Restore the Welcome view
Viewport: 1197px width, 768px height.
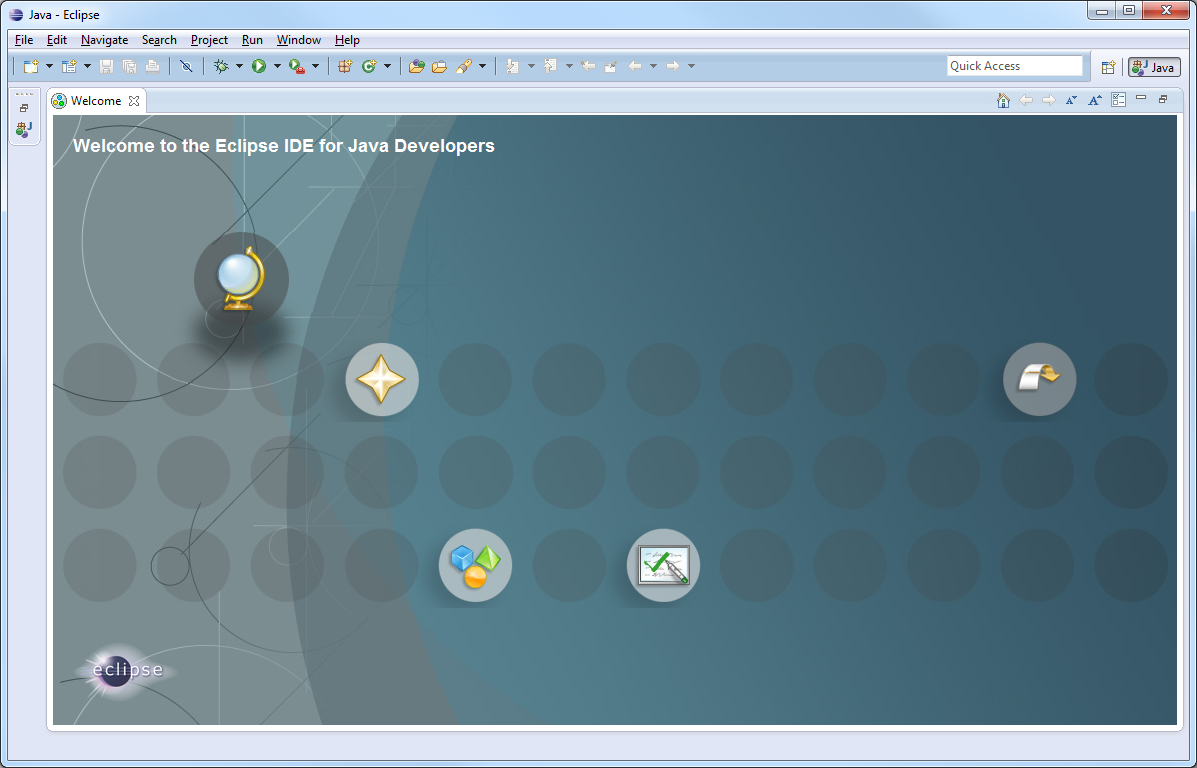(x=1163, y=98)
